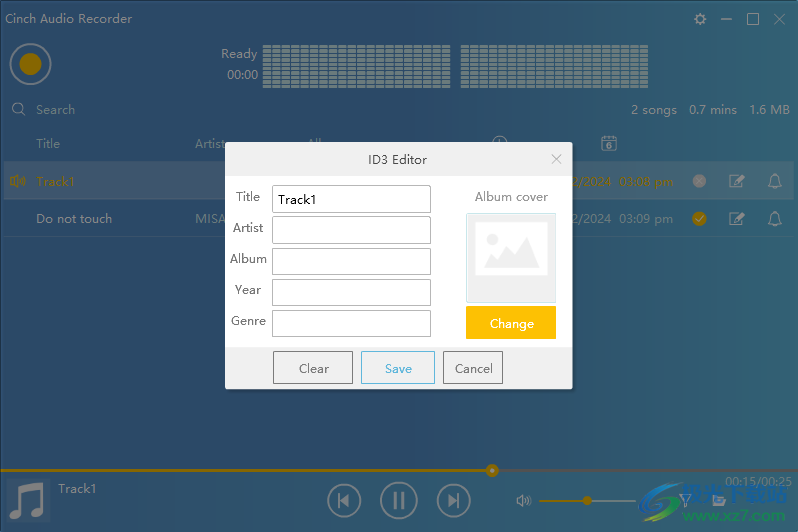798x532 pixels.
Task: Click the speaker icon beside Track1 row
Action: pyautogui.click(x=18, y=181)
